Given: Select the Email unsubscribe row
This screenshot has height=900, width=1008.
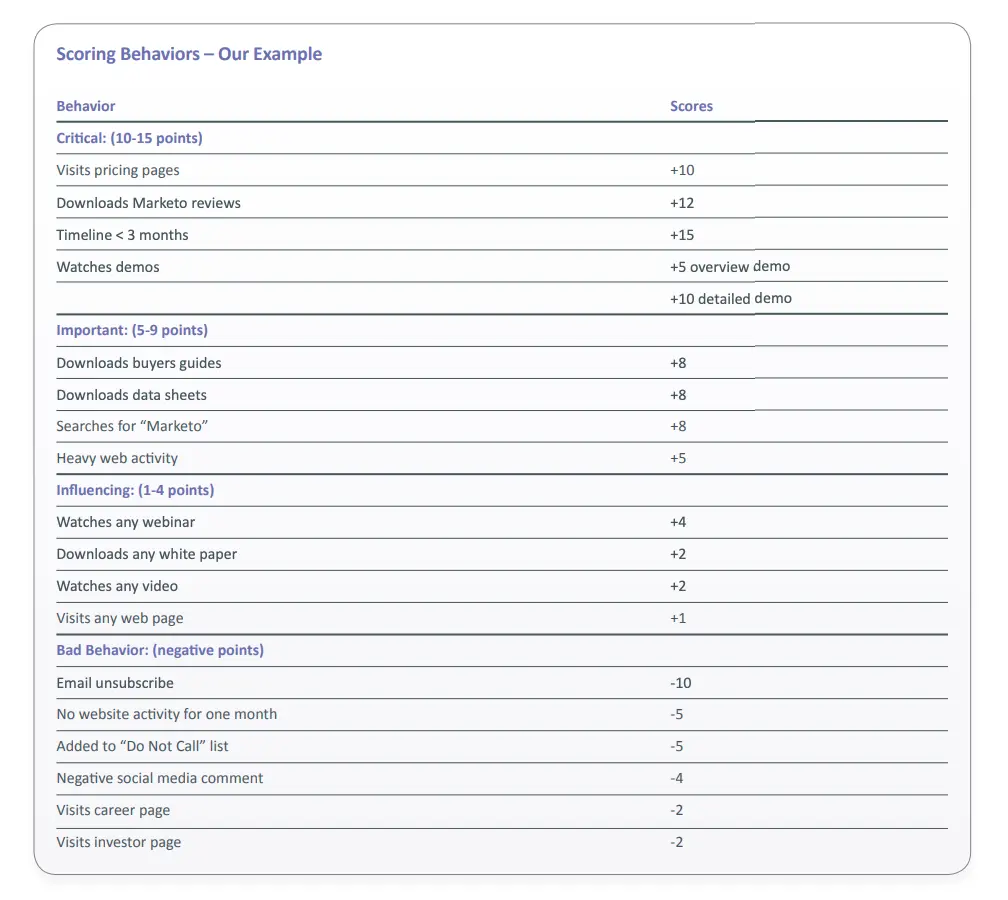Looking at the screenshot, I should point(115,682).
